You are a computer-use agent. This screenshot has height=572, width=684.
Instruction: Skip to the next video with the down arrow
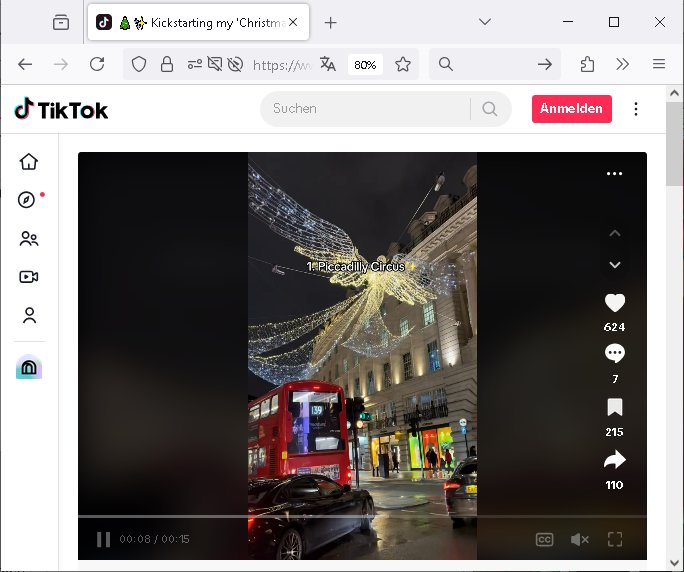tap(614, 265)
